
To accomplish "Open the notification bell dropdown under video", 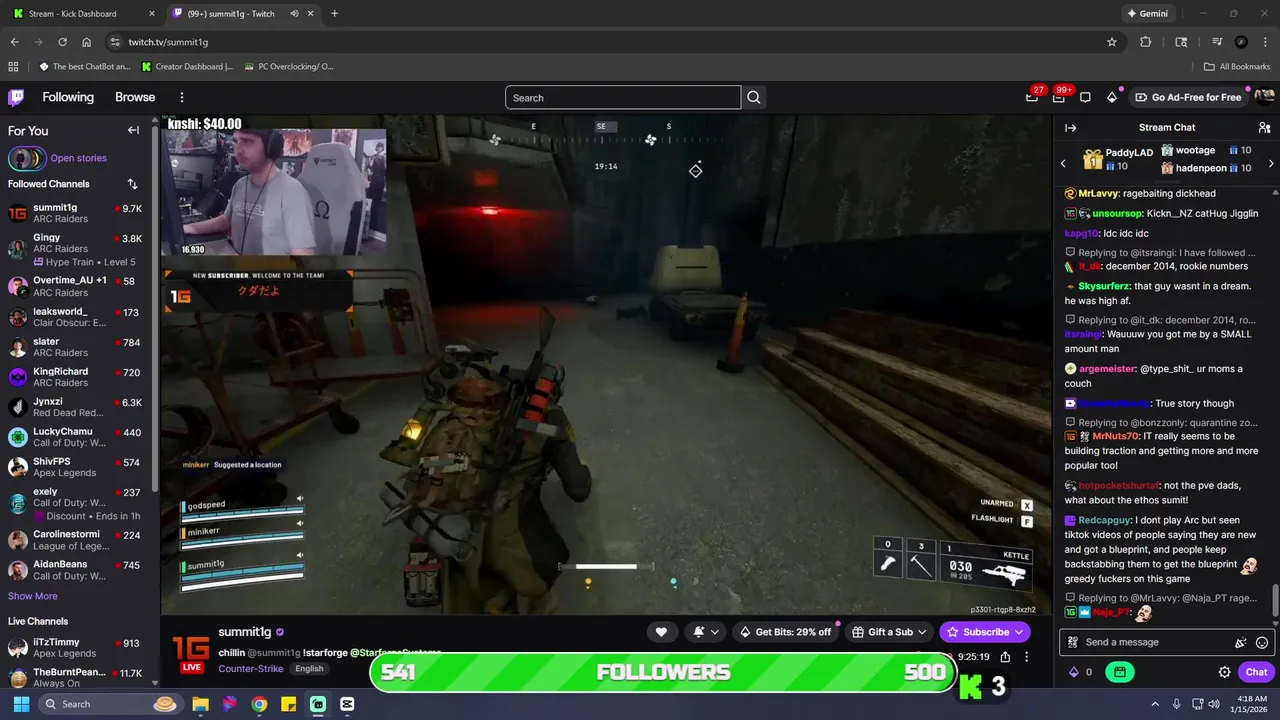I will click(704, 632).
